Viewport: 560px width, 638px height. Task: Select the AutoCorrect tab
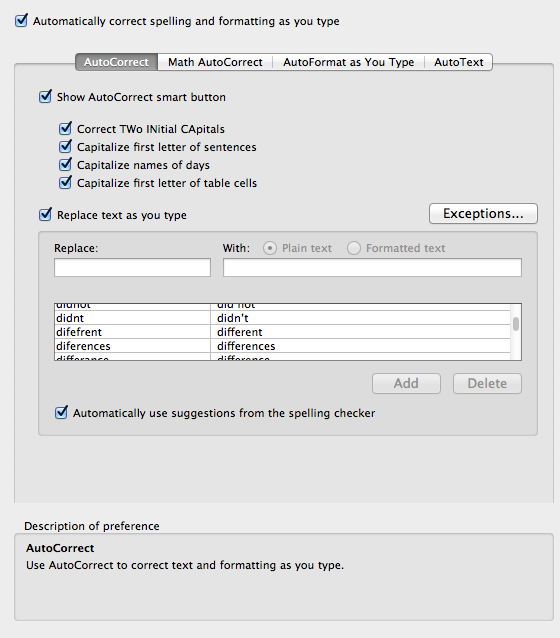[116, 62]
